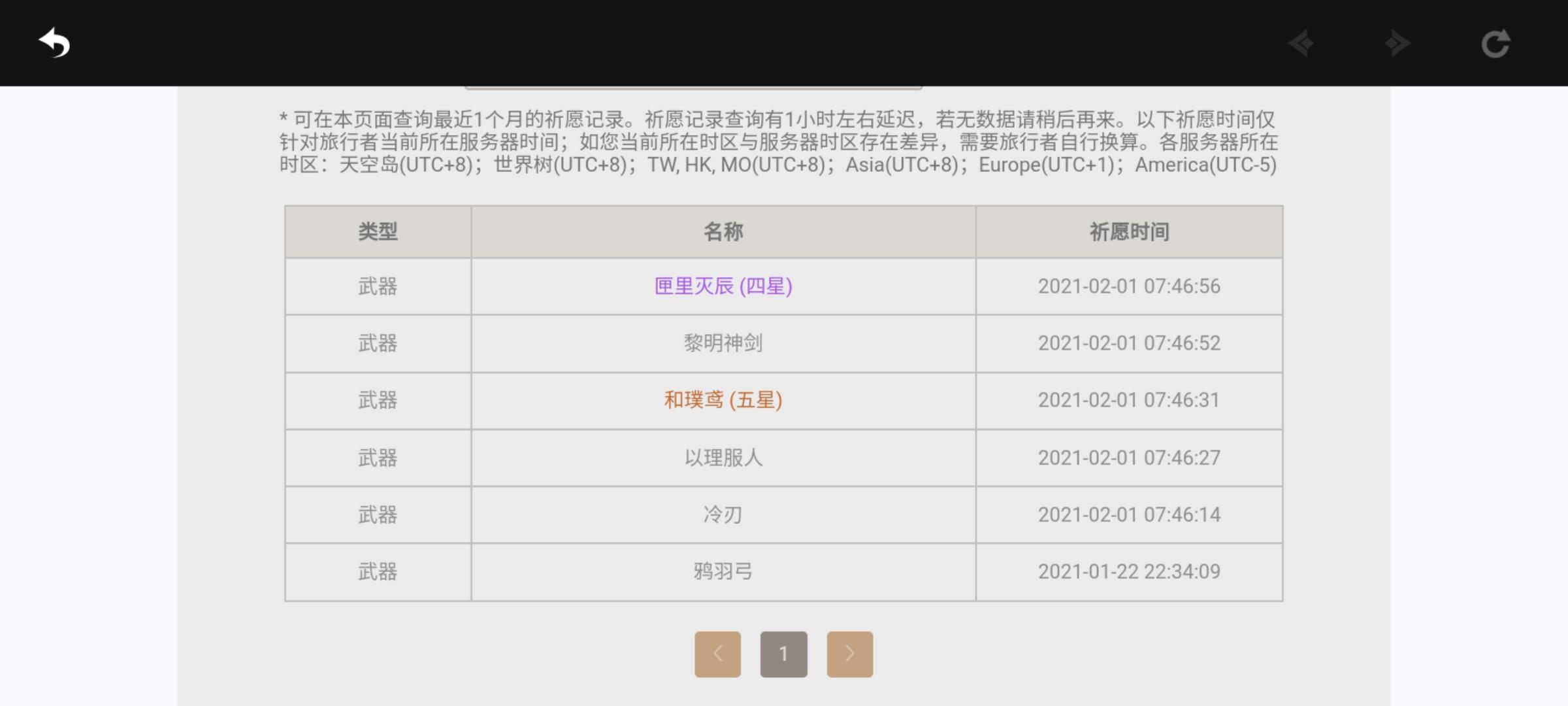Click the 祈愿时间 column header
The width and height of the screenshot is (1568, 706).
(1129, 232)
